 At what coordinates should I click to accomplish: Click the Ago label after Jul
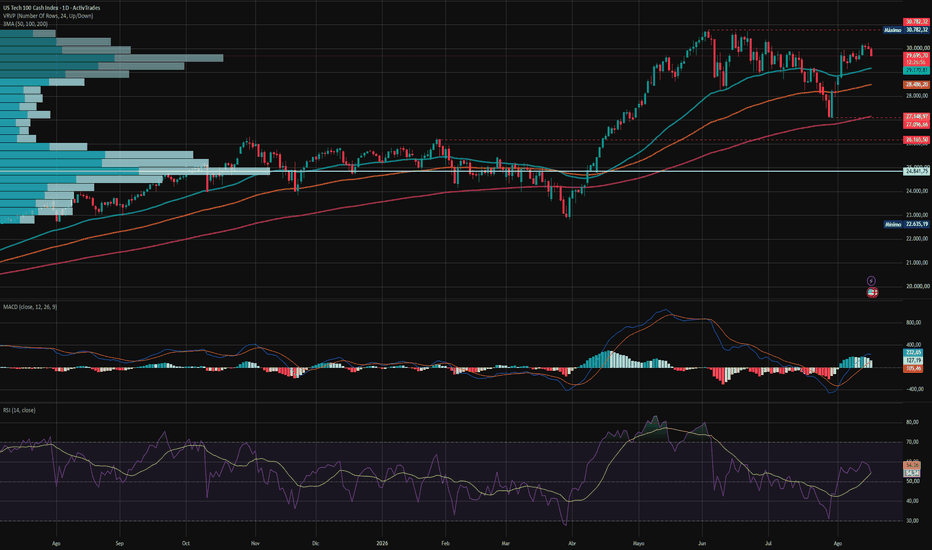coord(837,543)
